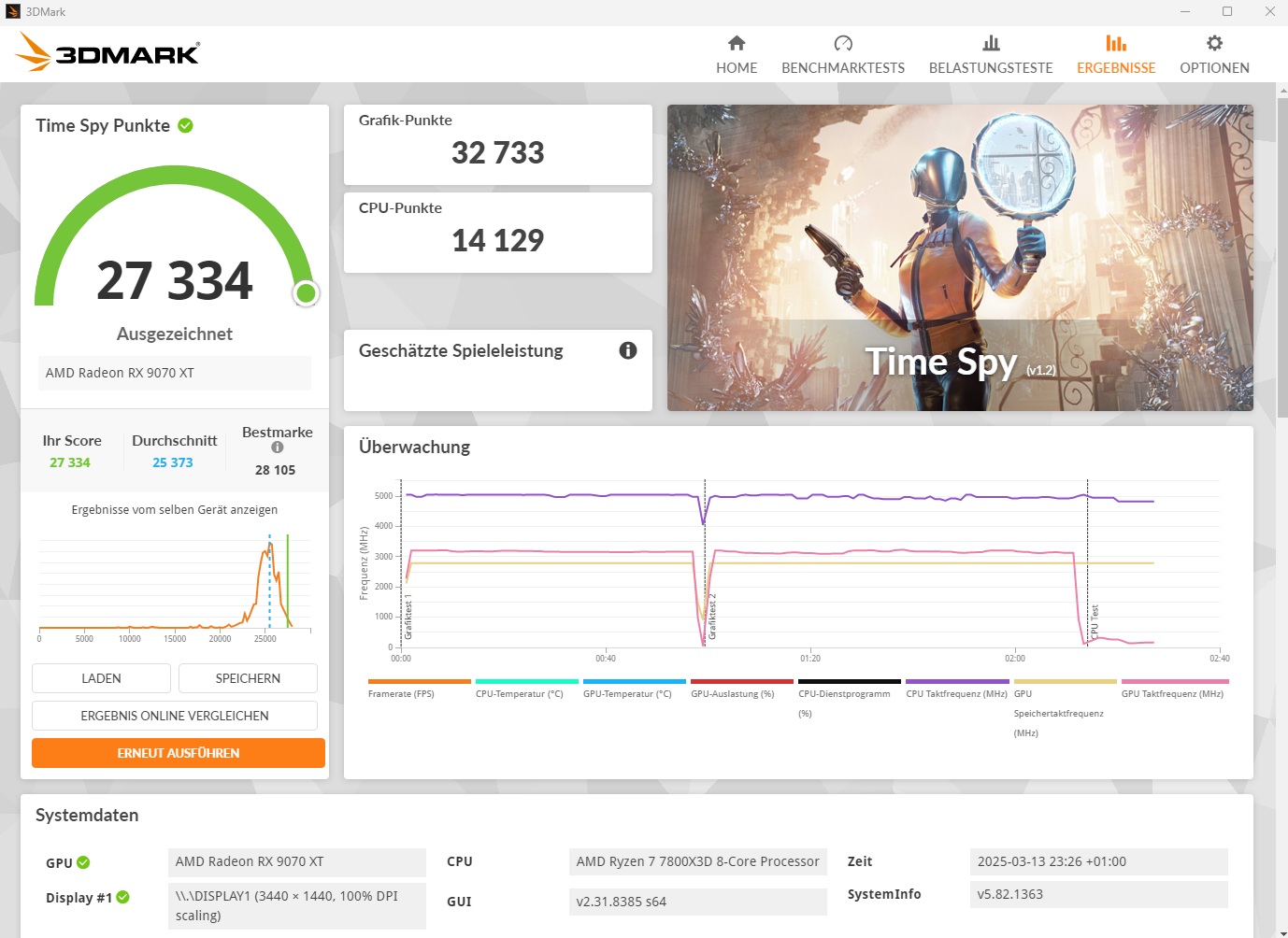Click the home house icon

point(737,43)
